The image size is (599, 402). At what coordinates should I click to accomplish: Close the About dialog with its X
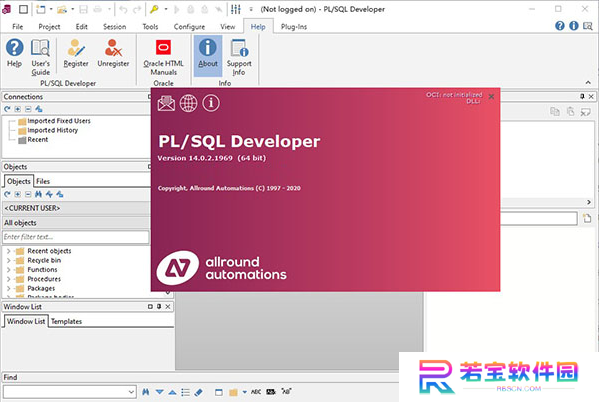491,97
